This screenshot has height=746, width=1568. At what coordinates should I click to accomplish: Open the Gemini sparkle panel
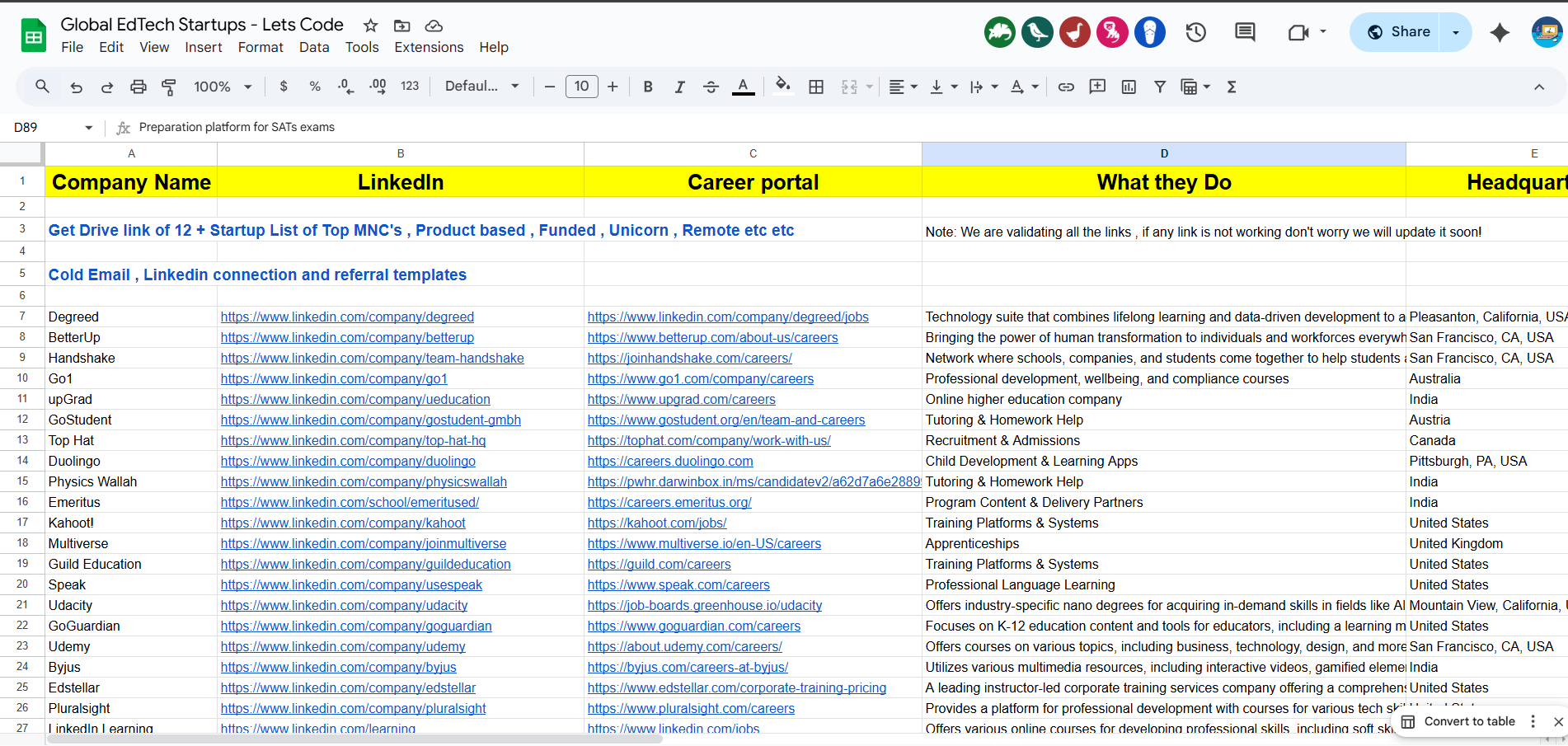1500,32
